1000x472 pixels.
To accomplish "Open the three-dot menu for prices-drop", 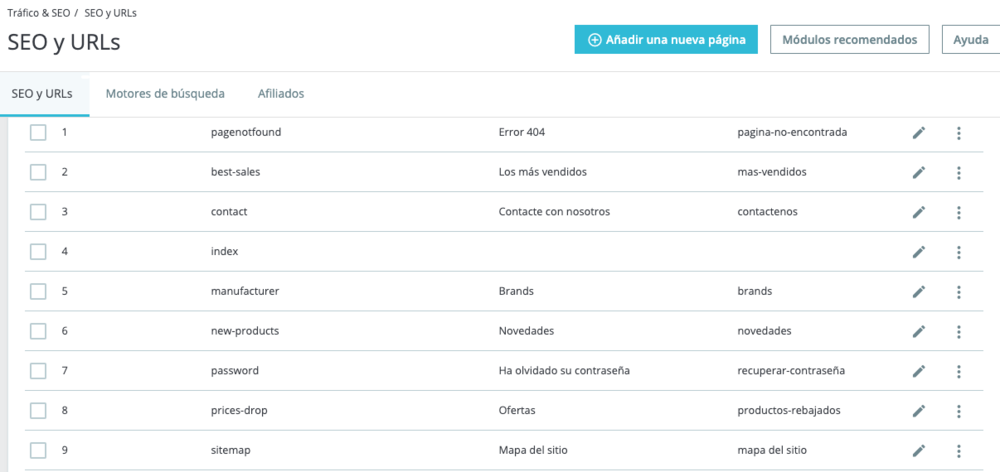I will 959,411.
